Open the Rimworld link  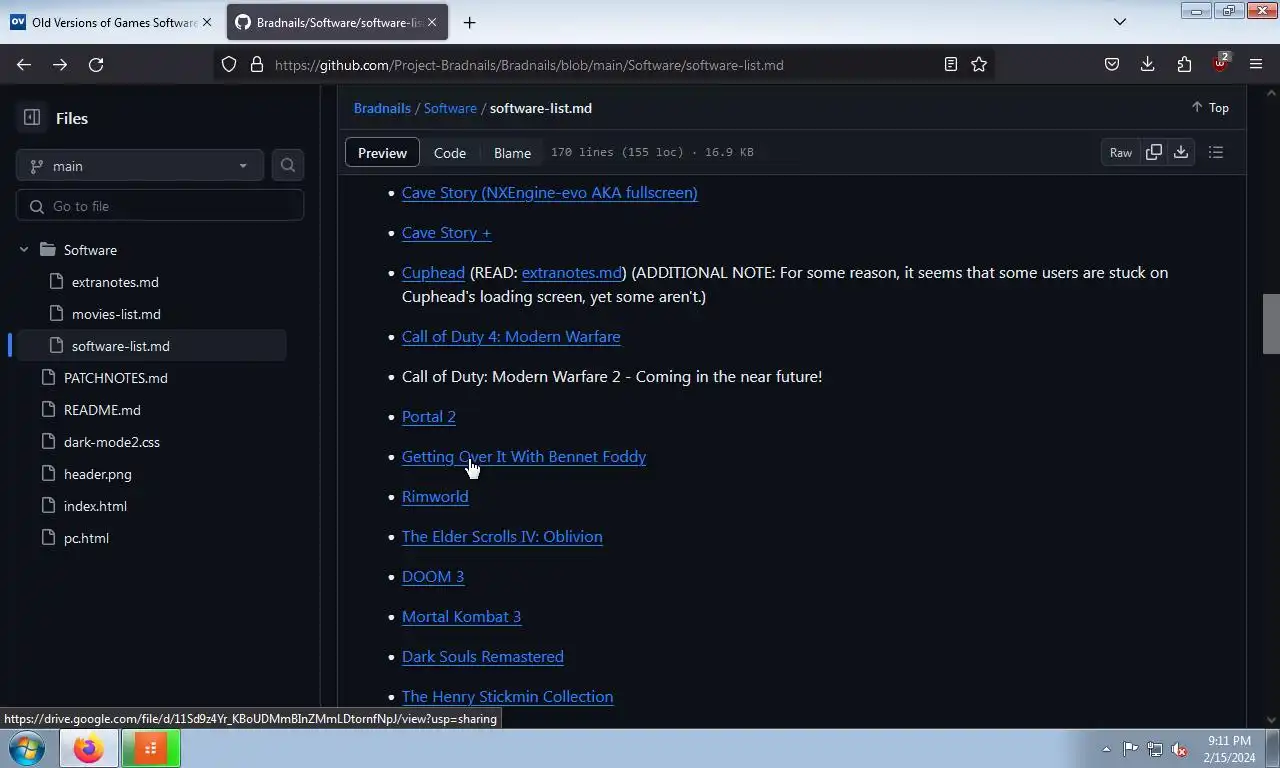[x=435, y=496]
